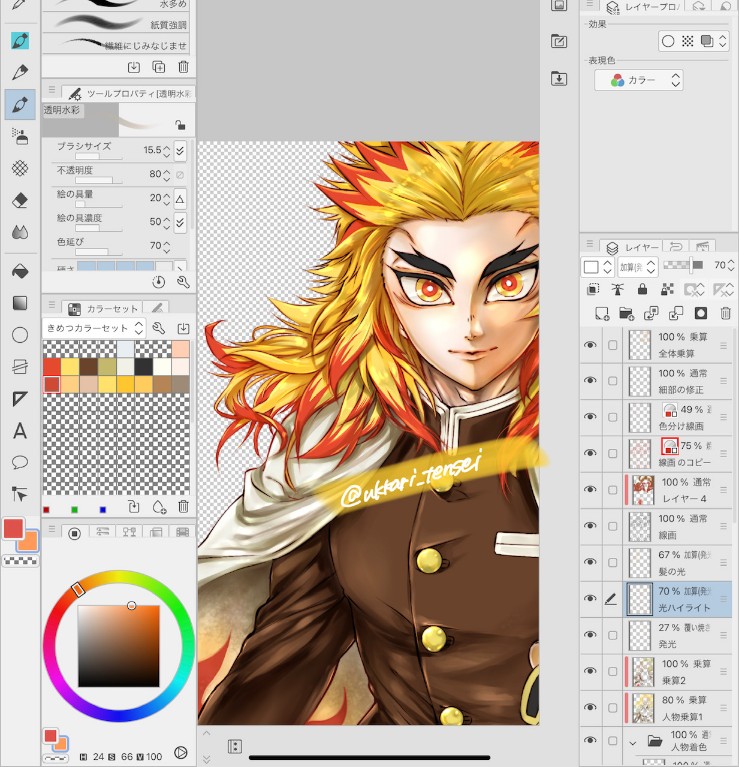Select the Airbrush spray tool

(20, 136)
